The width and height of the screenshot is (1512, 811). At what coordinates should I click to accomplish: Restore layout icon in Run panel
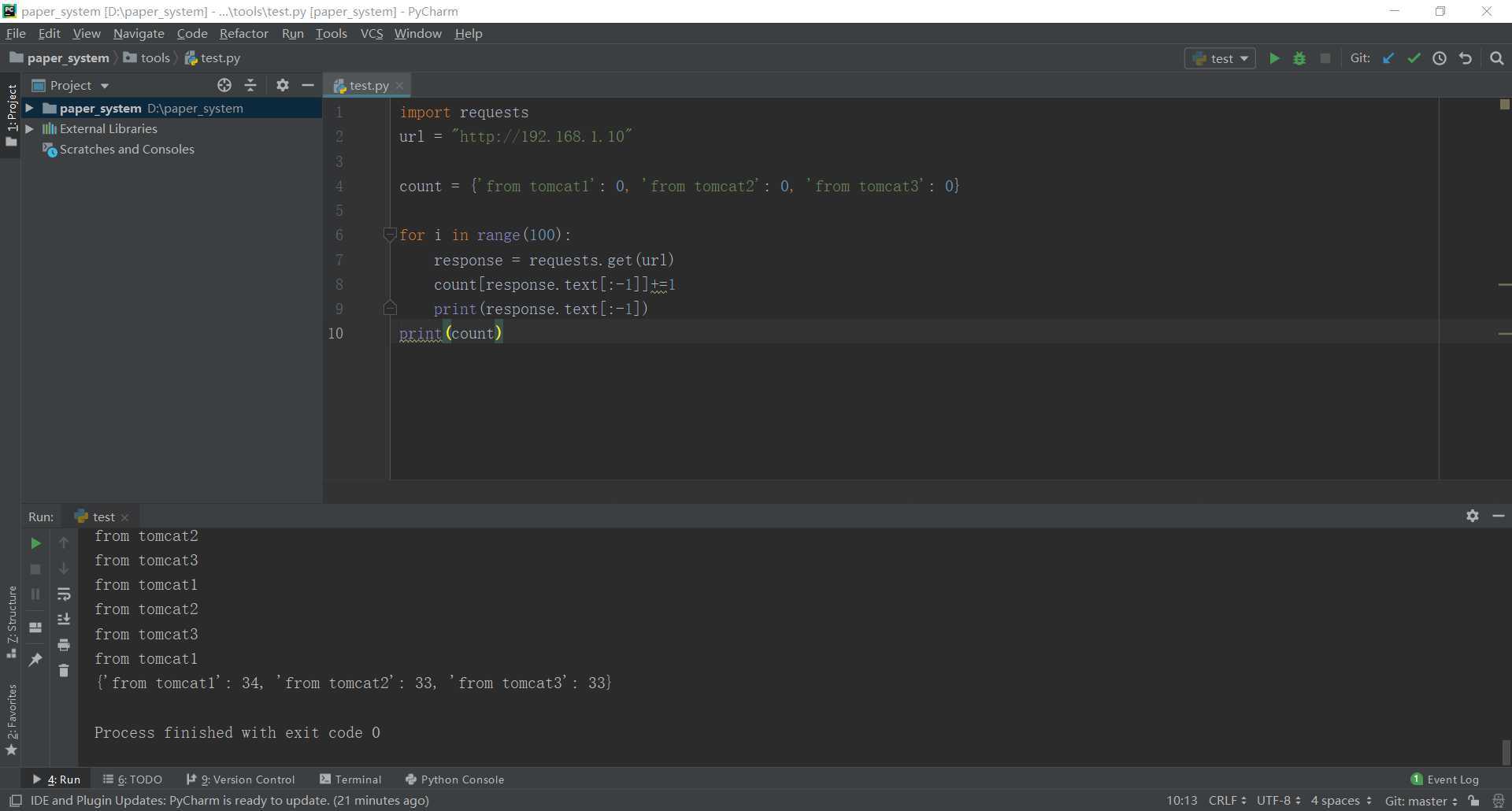pos(35,628)
